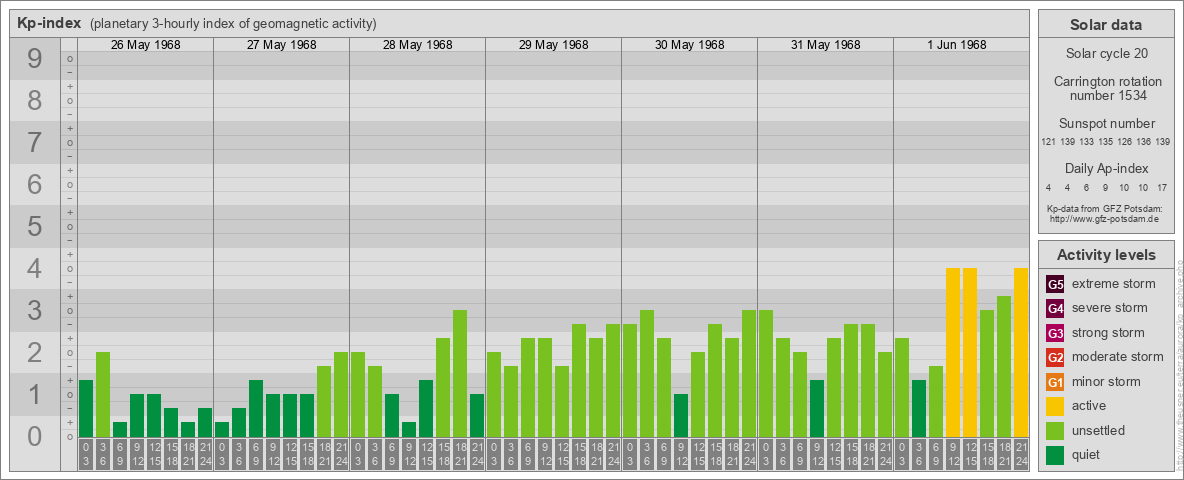This screenshot has width=1184, height=480.
Task: Click the 0-3 time label under 26 May
Action: 86,456
